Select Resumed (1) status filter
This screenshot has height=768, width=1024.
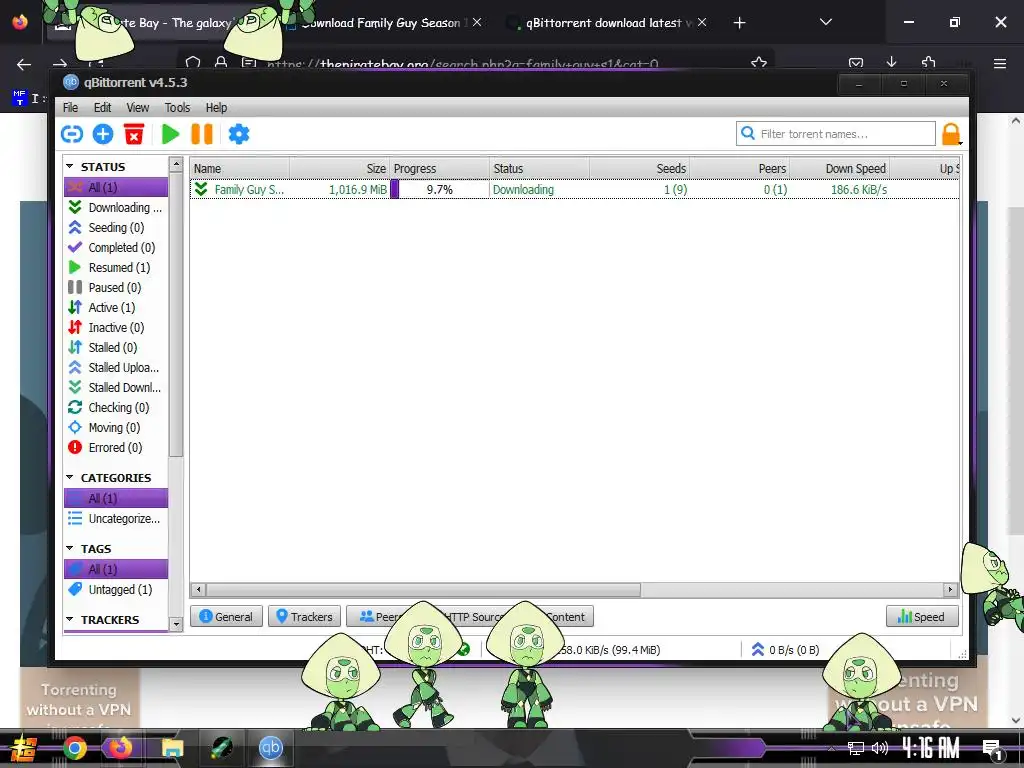(116, 268)
